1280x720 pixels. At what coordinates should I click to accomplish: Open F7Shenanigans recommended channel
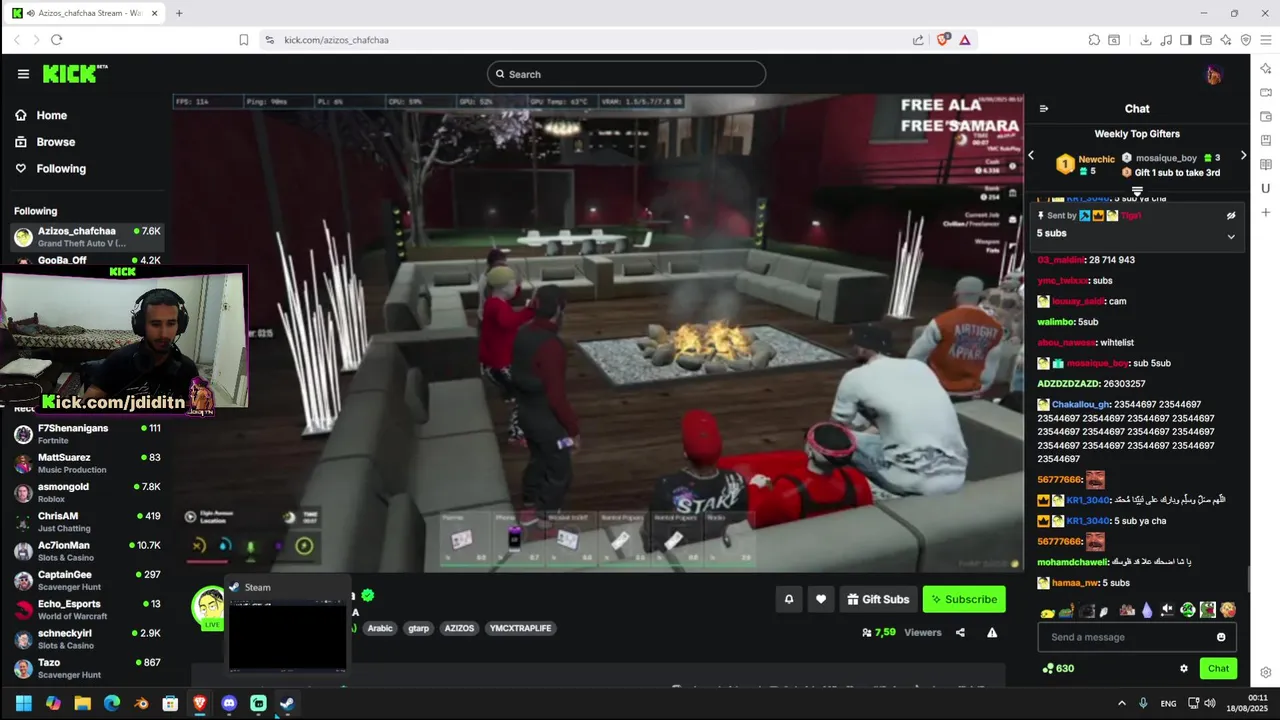point(87,434)
